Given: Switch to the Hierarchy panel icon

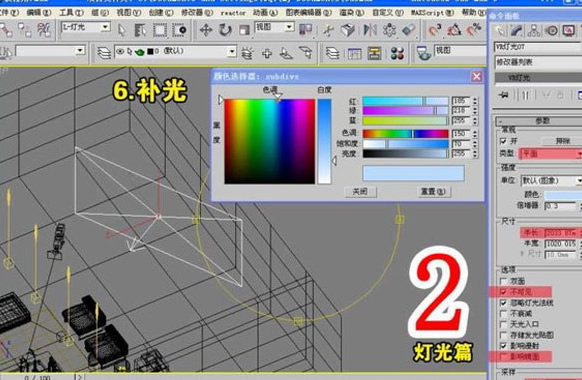Looking at the screenshot, I should [534, 31].
